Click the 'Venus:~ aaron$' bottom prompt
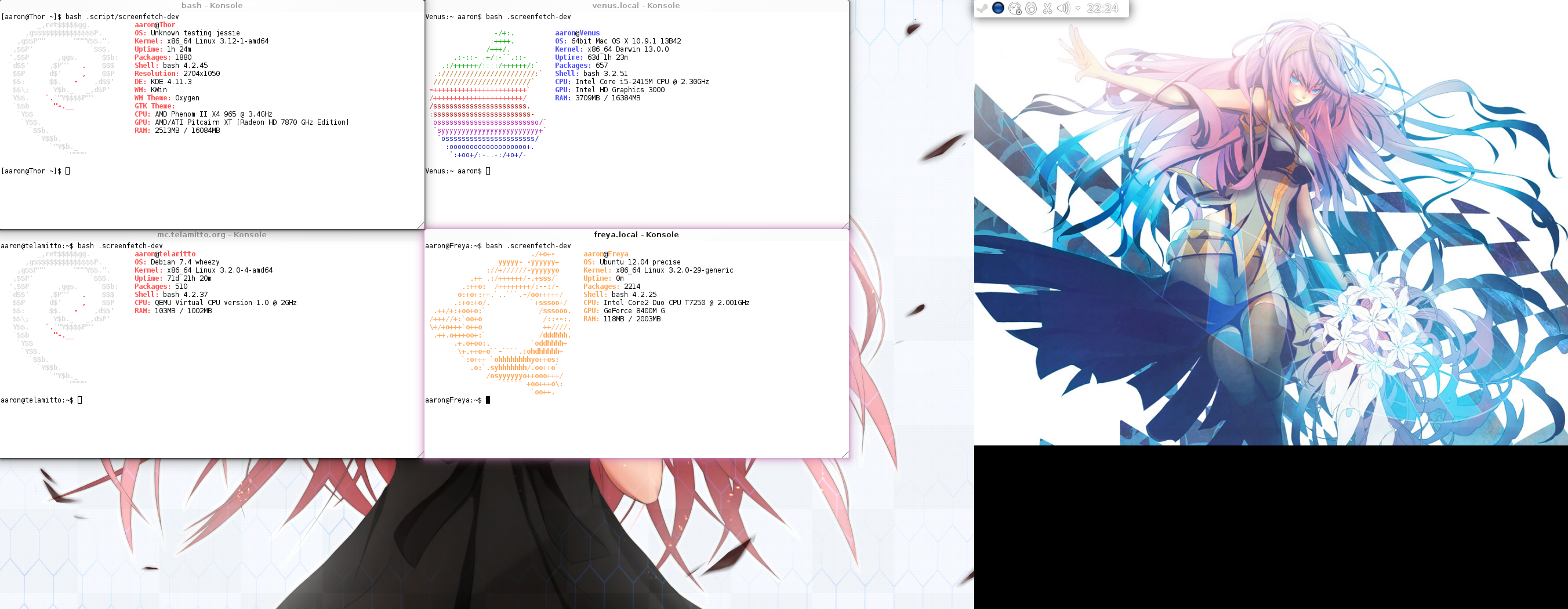Screen dimensions: 1568x609 pyautogui.click(x=453, y=171)
